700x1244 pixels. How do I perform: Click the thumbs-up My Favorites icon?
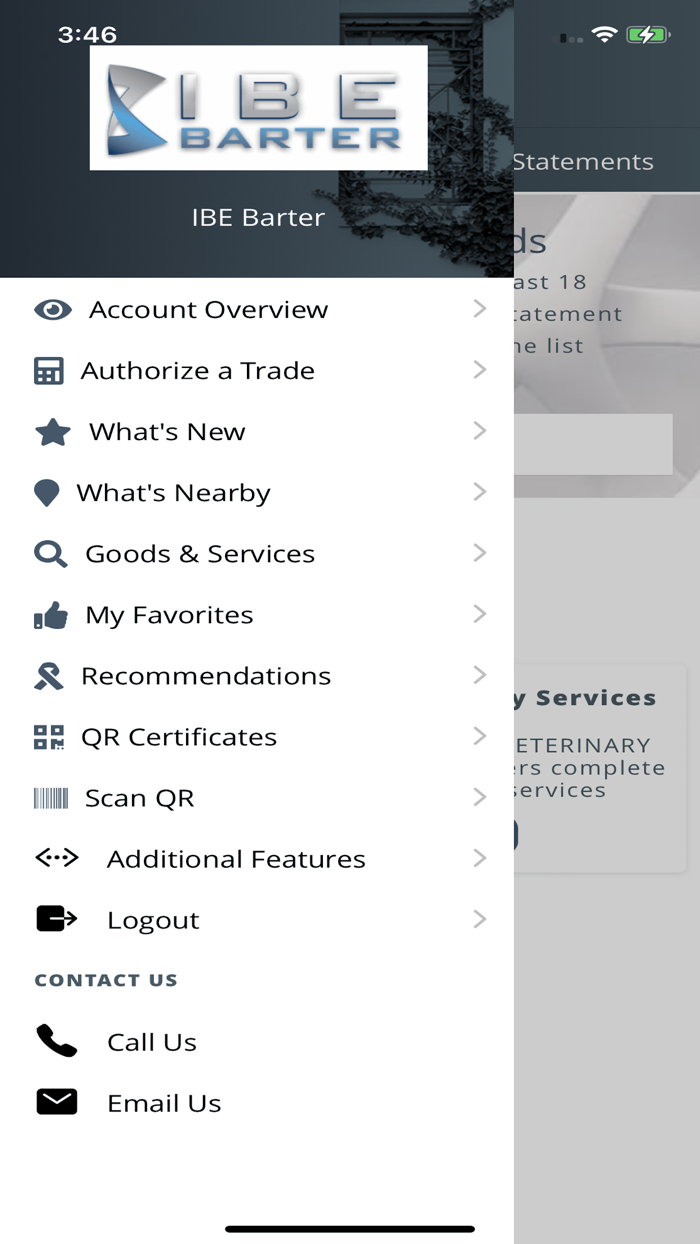(x=50, y=615)
